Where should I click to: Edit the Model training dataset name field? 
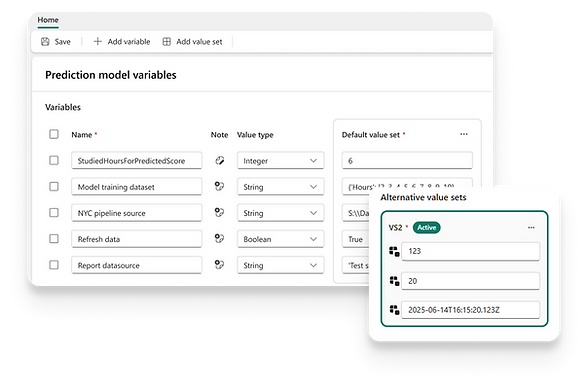click(136, 187)
